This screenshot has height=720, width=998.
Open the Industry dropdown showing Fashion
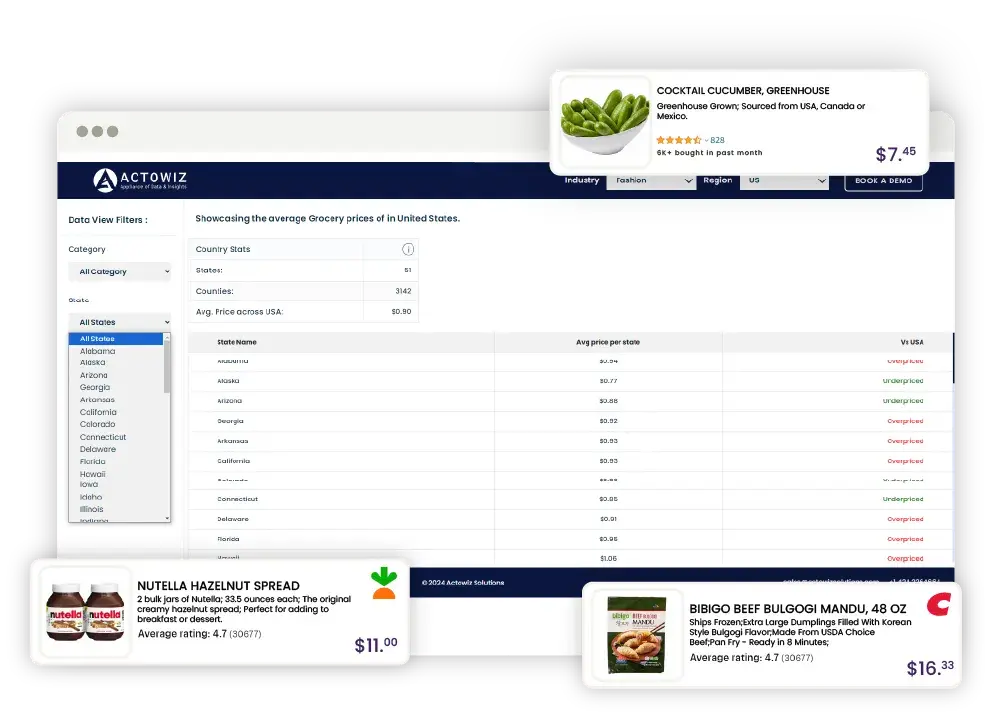coord(651,181)
